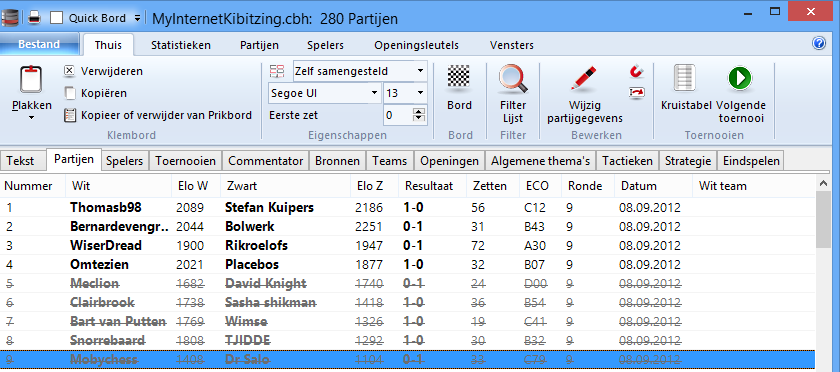
Task: Sort by the Zwart column header
Action: [x=286, y=187]
